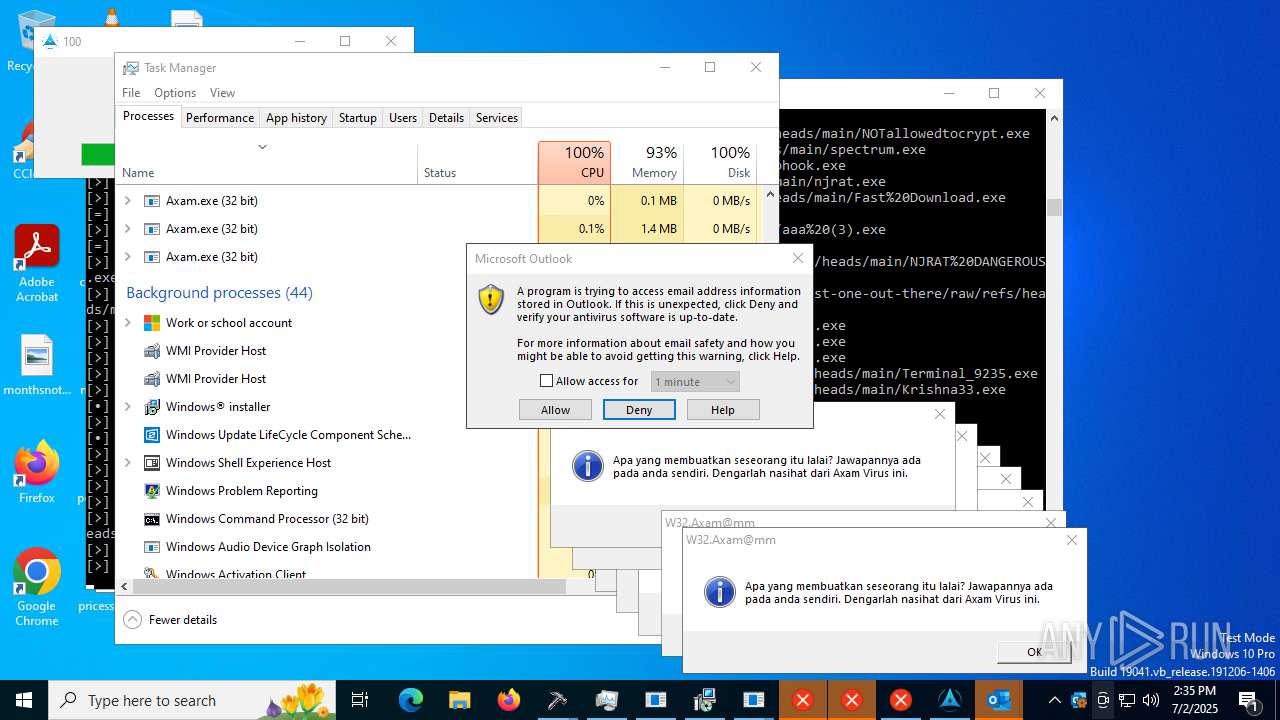Screen dimensions: 1280x720
Task: Open File Explorer from taskbar
Action: pos(459,700)
